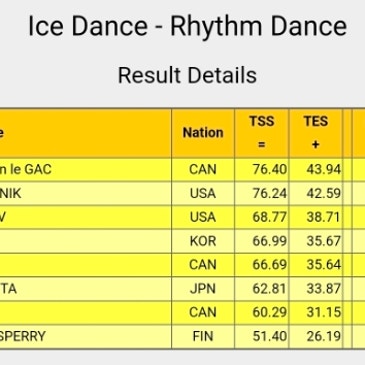Select the TSS score 62.81

tap(269, 288)
